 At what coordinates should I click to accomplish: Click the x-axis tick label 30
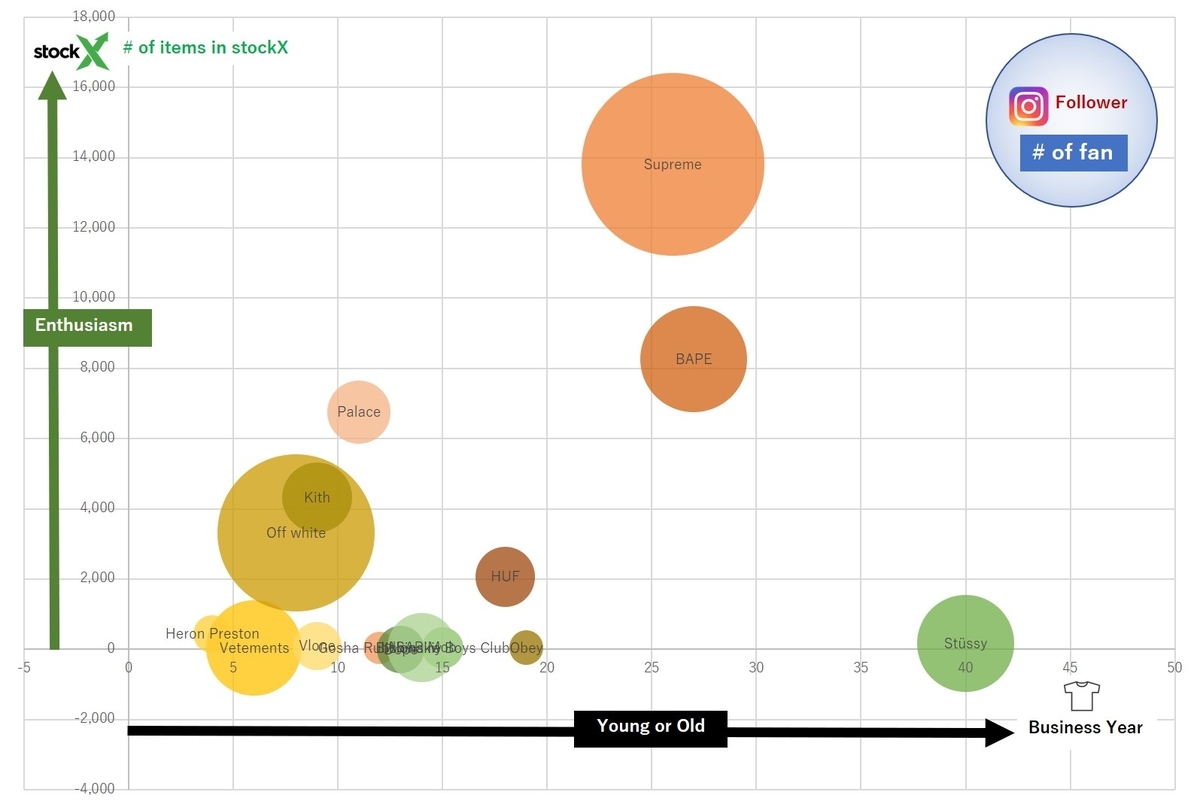[x=757, y=667]
